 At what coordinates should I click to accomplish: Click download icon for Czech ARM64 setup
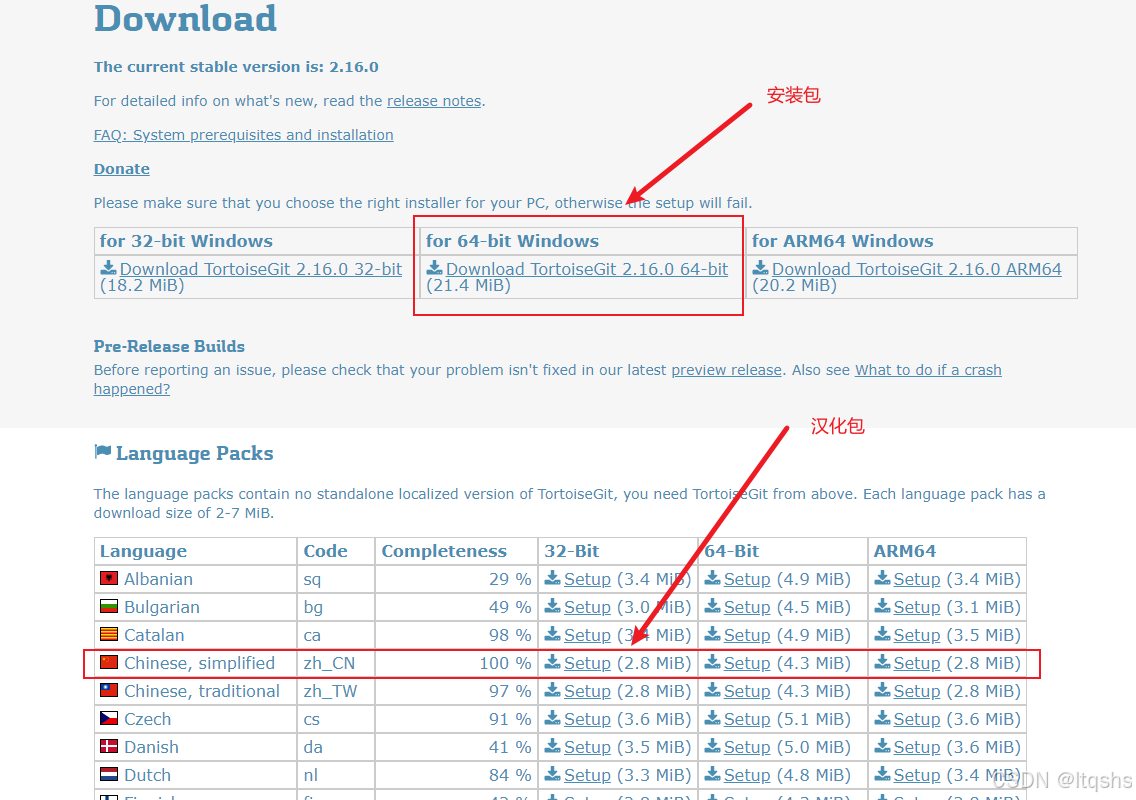[882, 719]
